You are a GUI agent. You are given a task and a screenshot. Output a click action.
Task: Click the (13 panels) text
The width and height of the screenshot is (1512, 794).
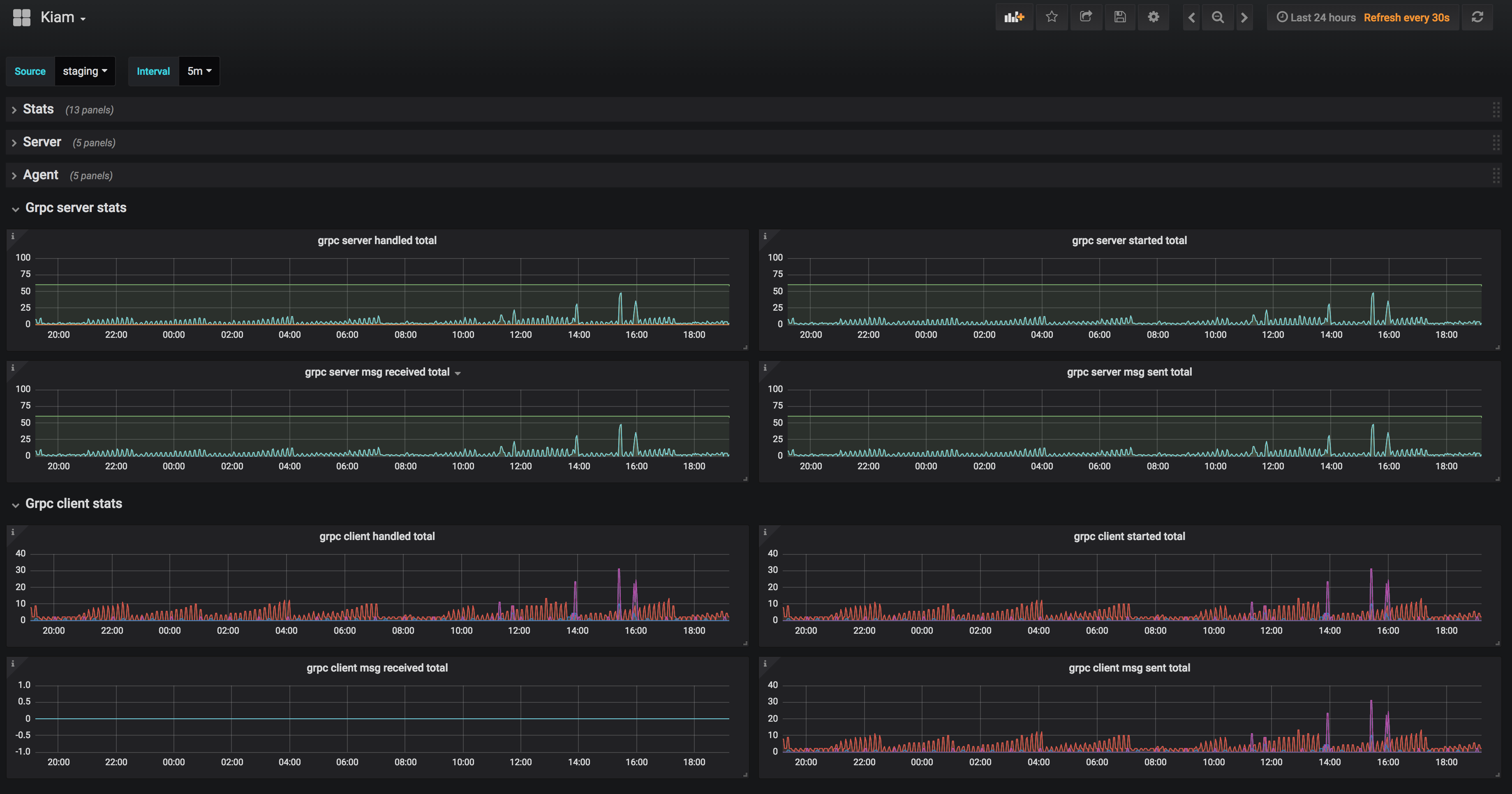pos(89,110)
